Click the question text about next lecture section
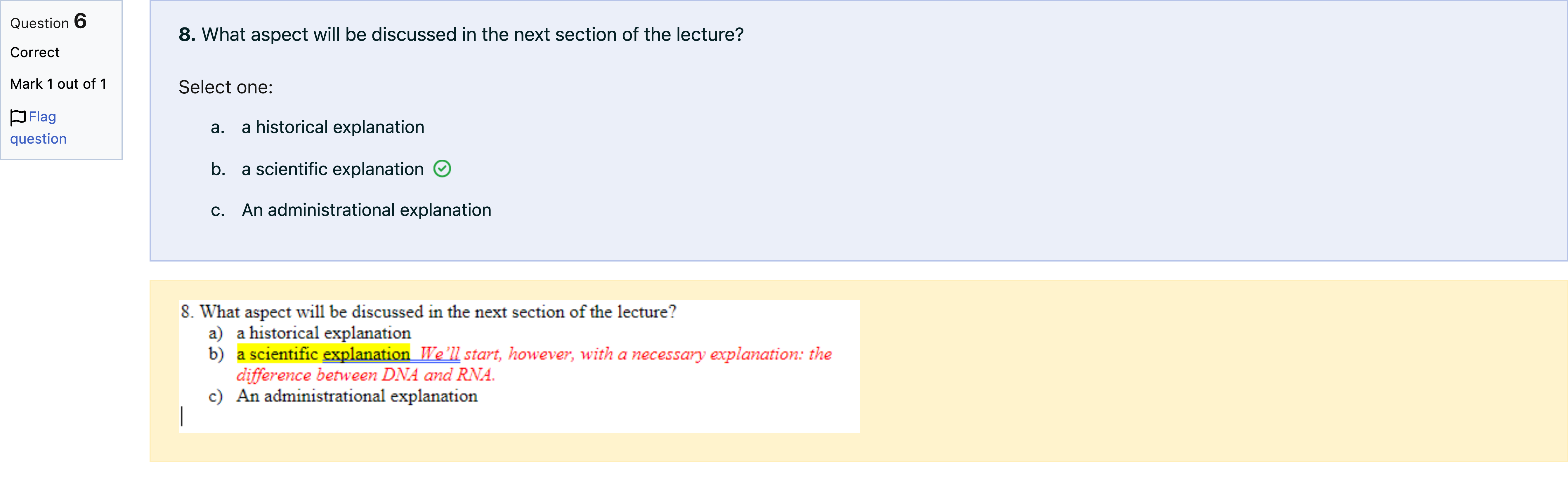The width and height of the screenshot is (1568, 481). (472, 35)
